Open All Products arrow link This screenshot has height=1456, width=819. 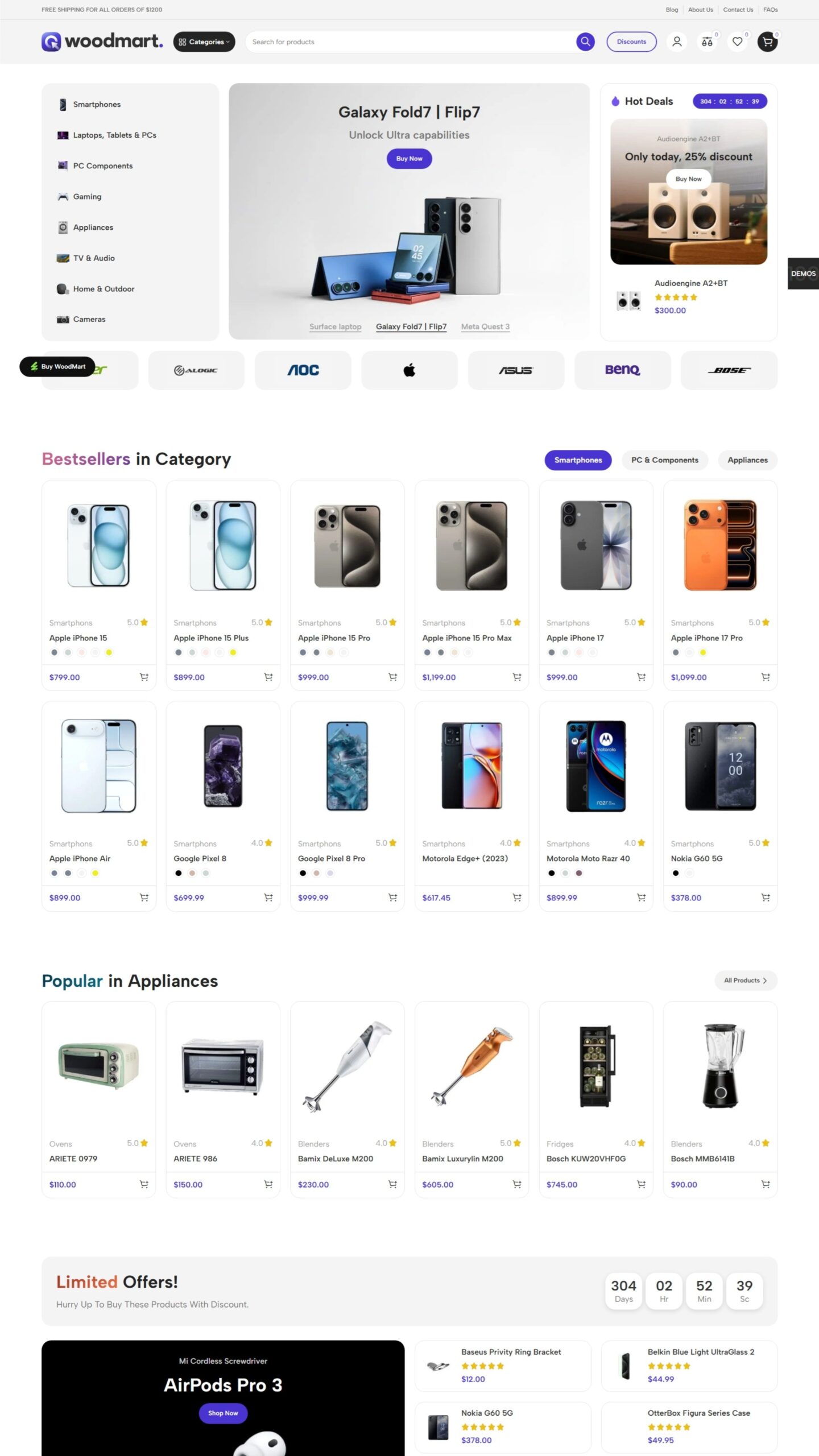coord(746,981)
